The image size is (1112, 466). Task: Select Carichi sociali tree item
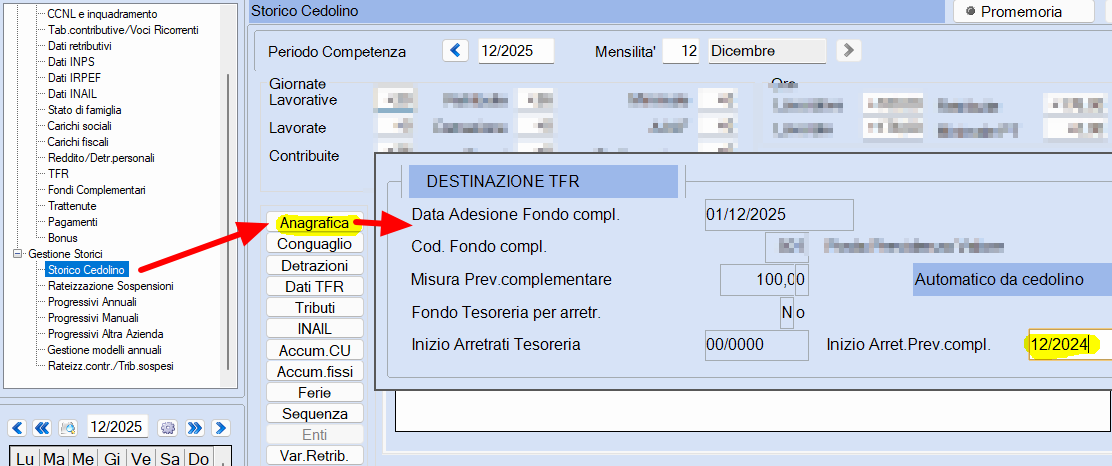79,126
